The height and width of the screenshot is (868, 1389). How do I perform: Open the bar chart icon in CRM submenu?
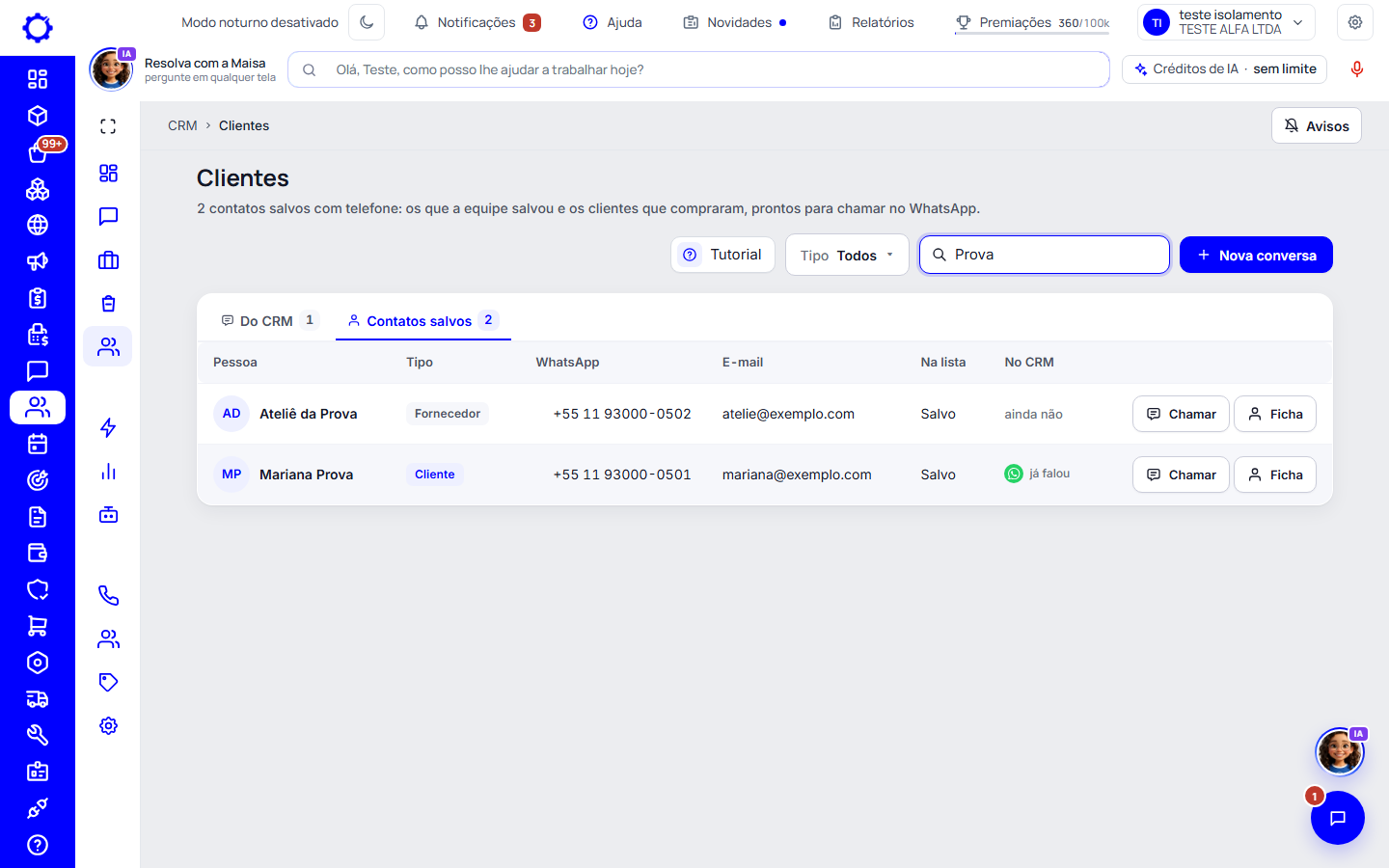pyautogui.click(x=108, y=471)
